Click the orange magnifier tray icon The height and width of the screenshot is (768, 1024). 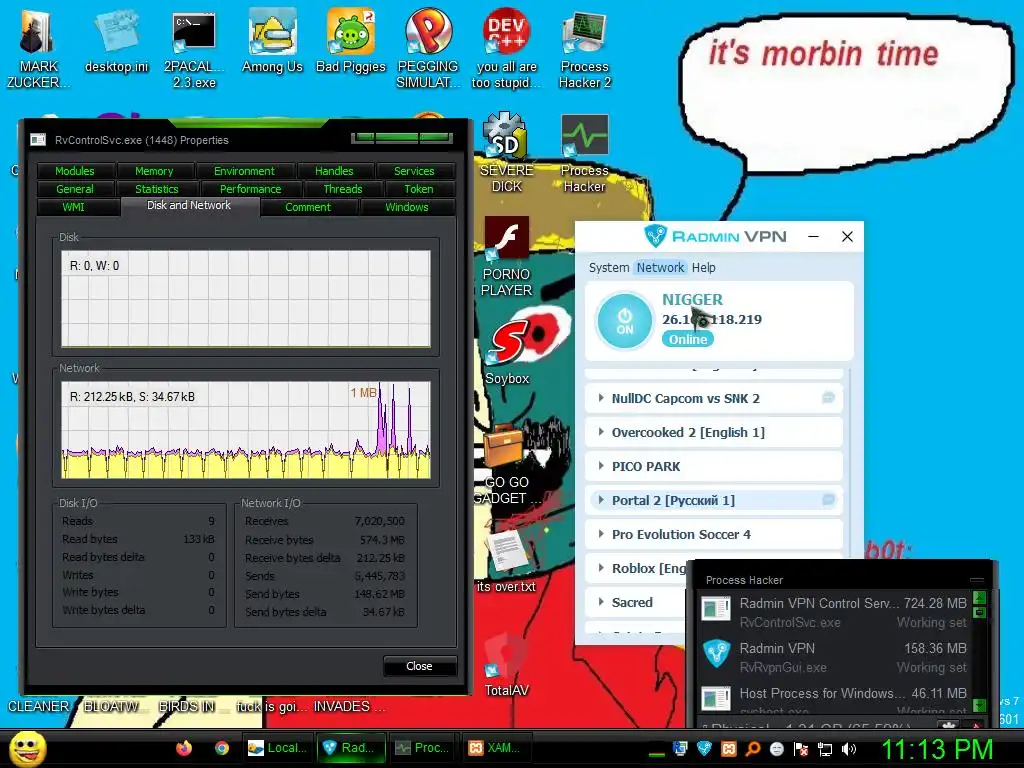point(752,749)
